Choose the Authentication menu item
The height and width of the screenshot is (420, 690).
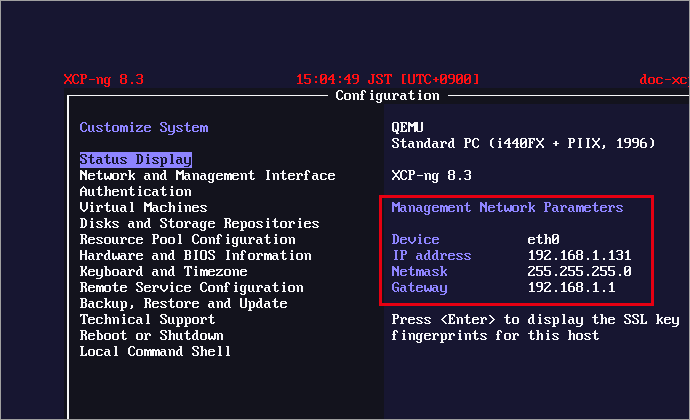tap(136, 192)
